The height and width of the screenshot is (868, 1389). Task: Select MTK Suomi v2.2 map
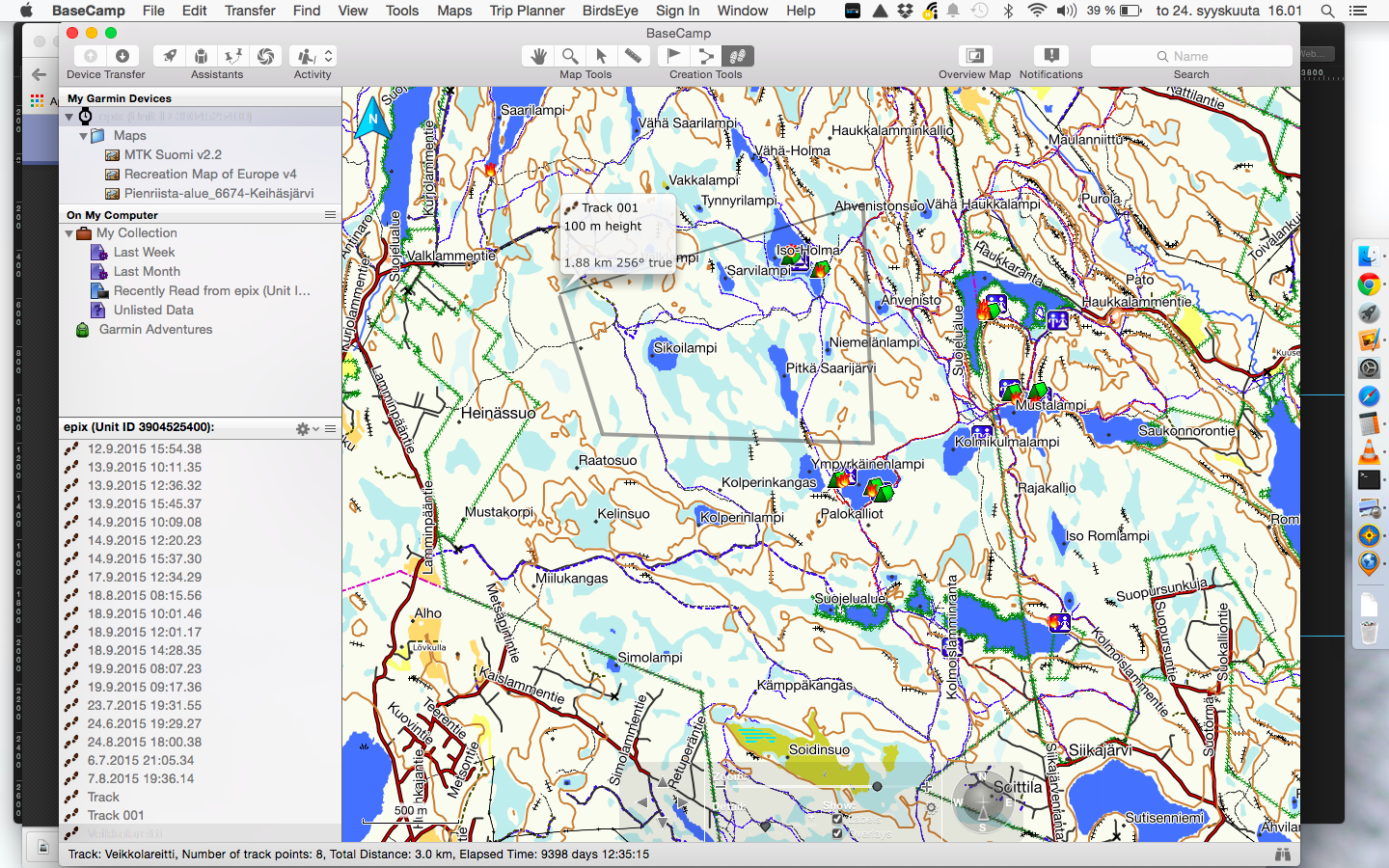173,154
